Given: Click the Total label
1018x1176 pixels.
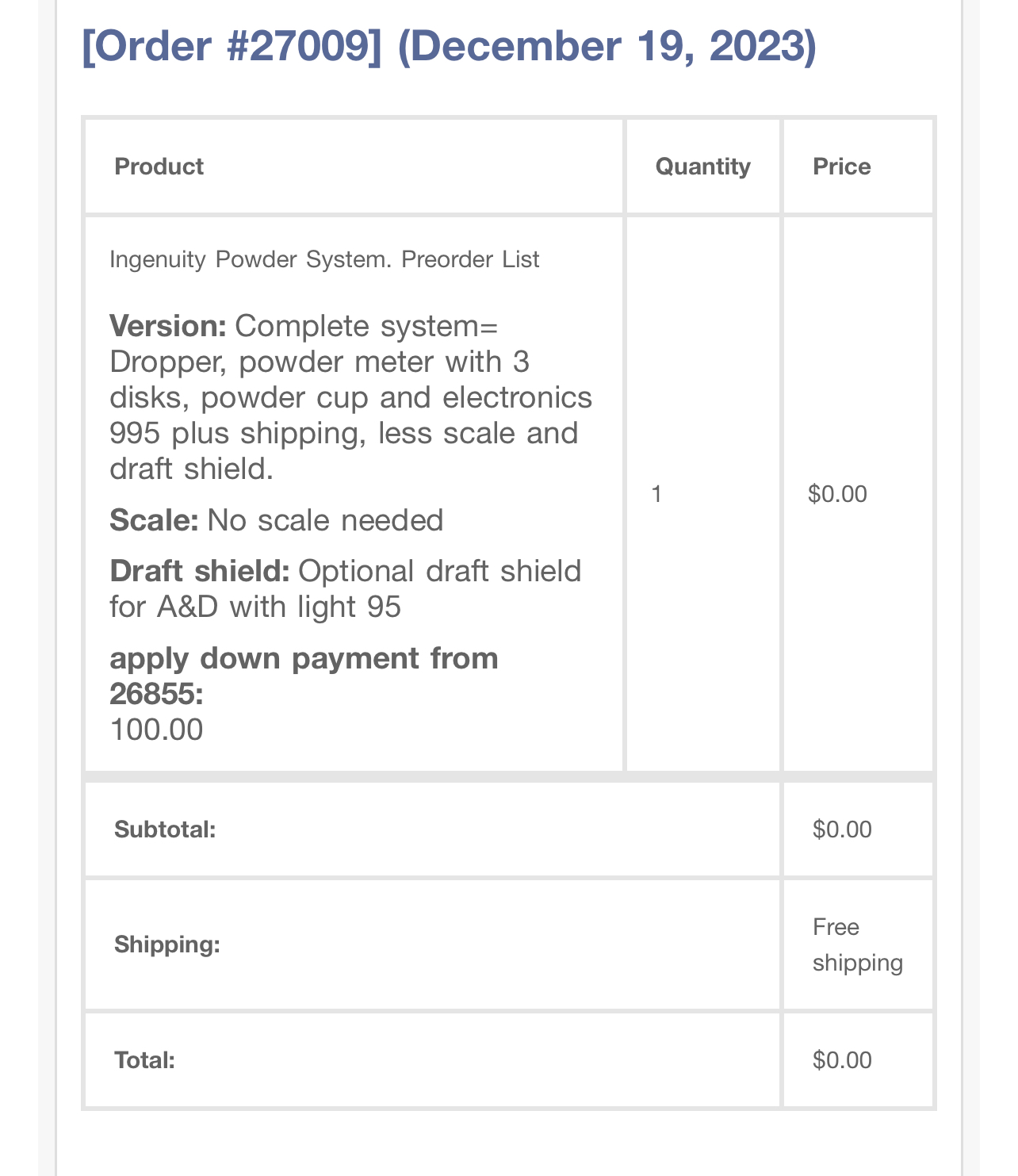Looking at the screenshot, I should [144, 1060].
